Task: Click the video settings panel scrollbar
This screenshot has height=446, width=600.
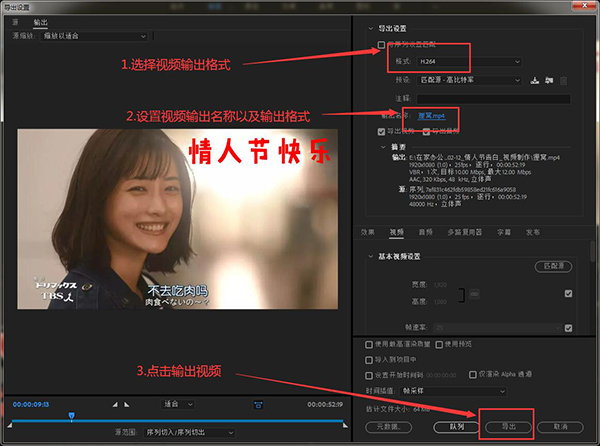Action: [593, 251]
